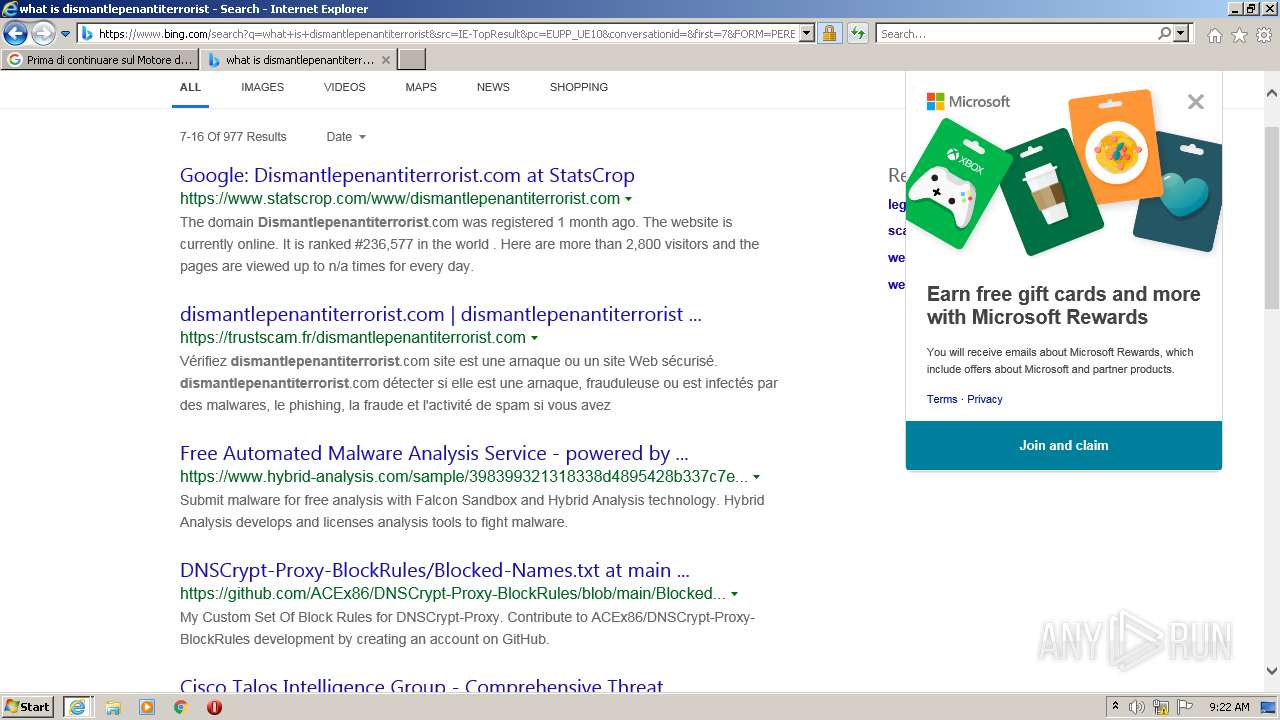Screen dimensions: 1280x720
Task: Click the green statscrop.com URL text
Action: click(x=400, y=198)
